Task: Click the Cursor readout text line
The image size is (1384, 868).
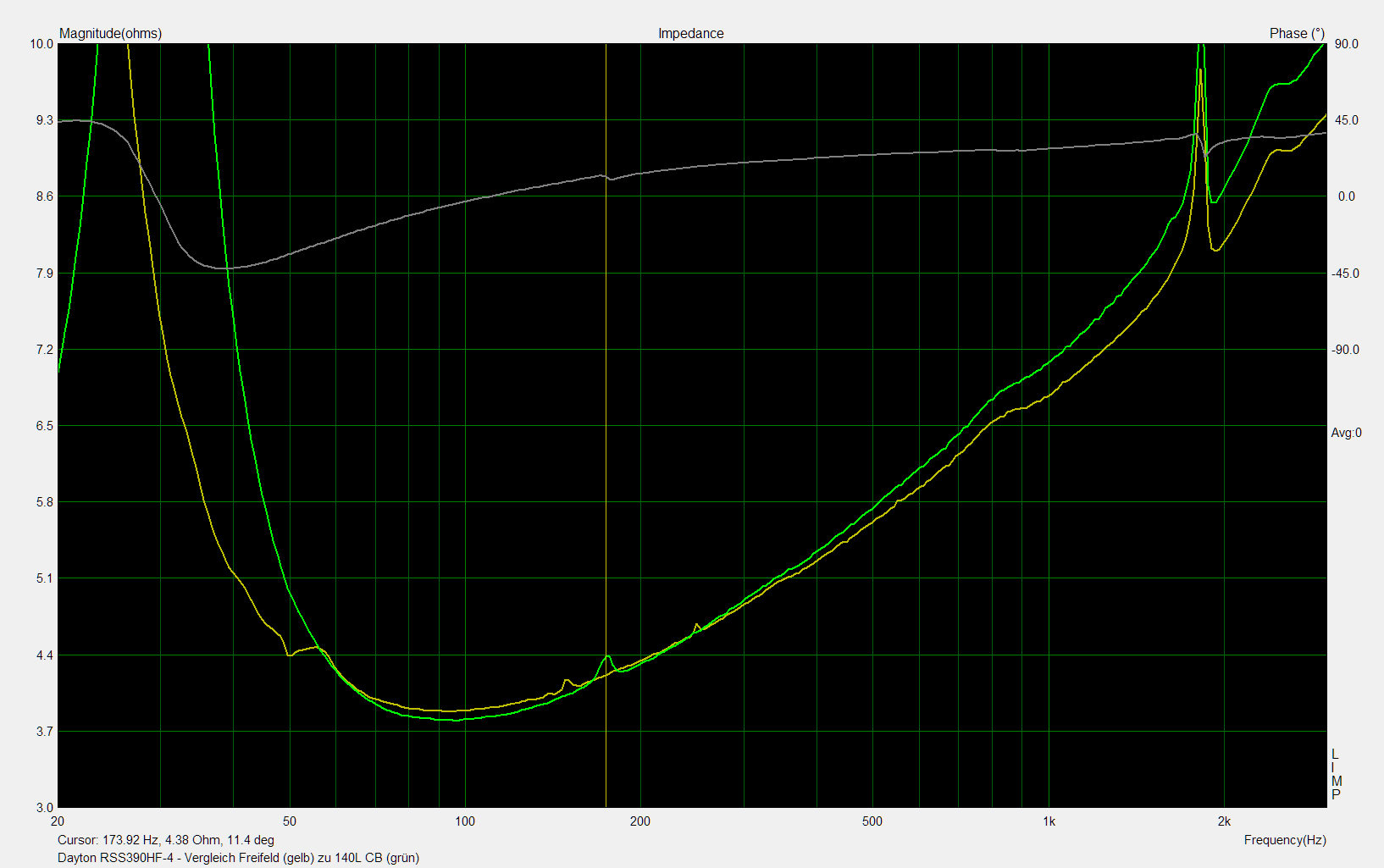Action: 166,840
